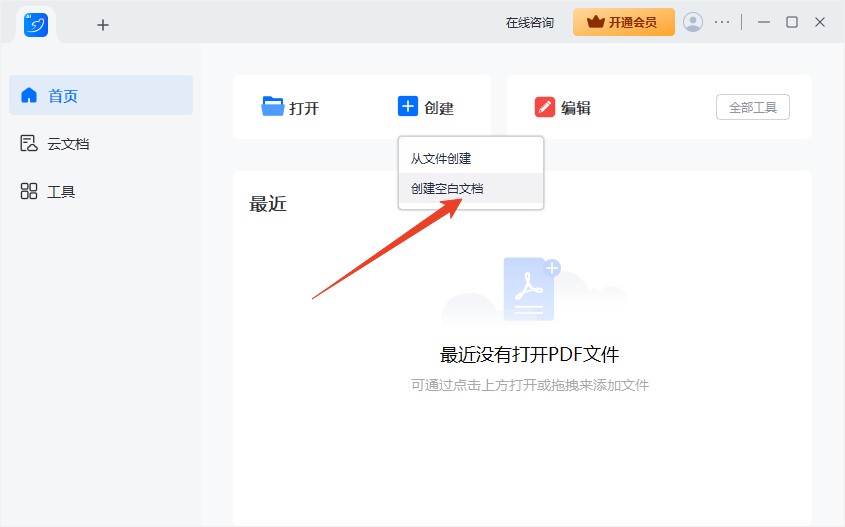The height and width of the screenshot is (527, 845).
Task: Click the 可通过点击上方打开或拖拽来添加文件 hint text
Action: pos(530,385)
